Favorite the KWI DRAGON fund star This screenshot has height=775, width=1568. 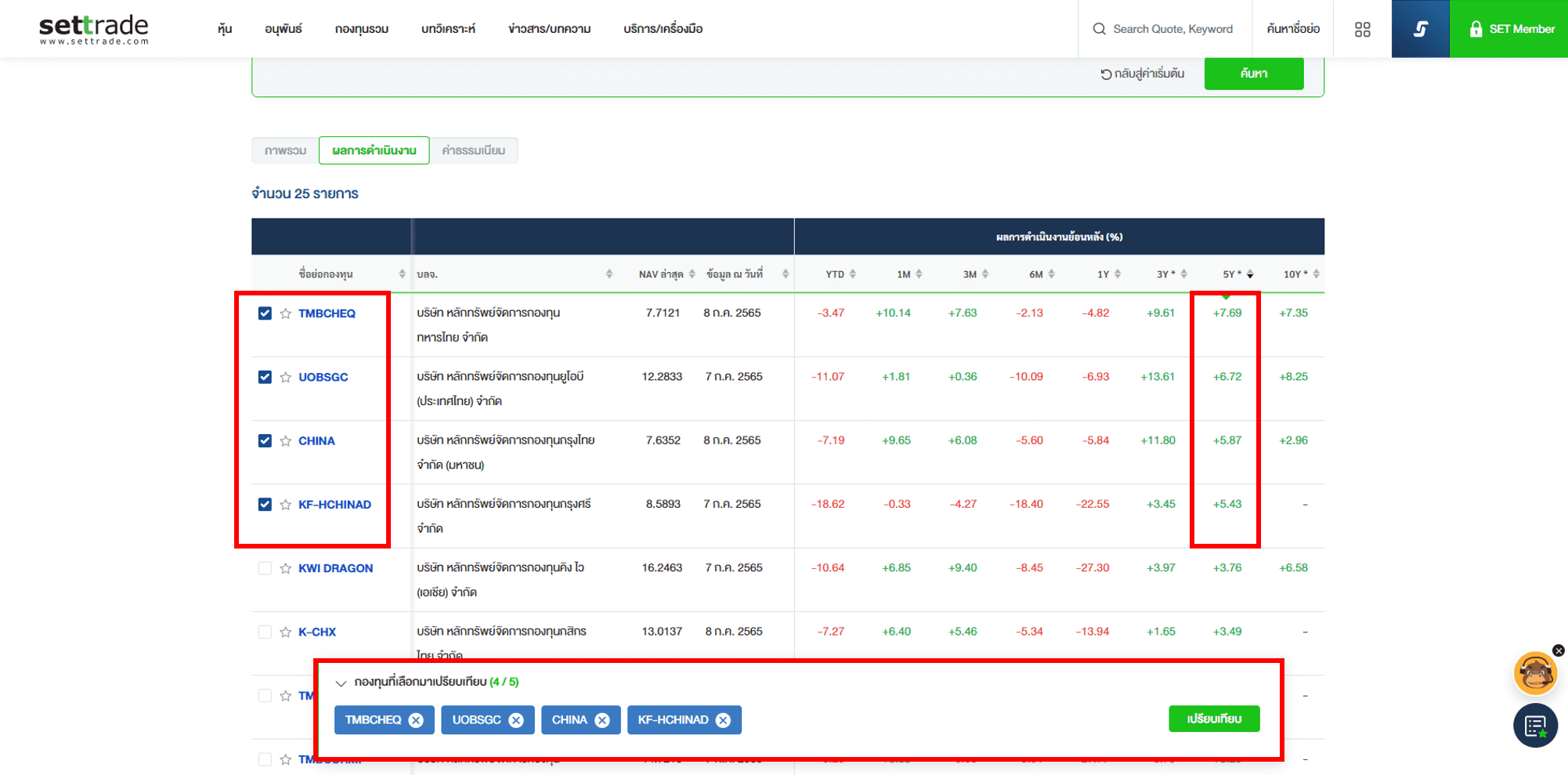(x=286, y=569)
